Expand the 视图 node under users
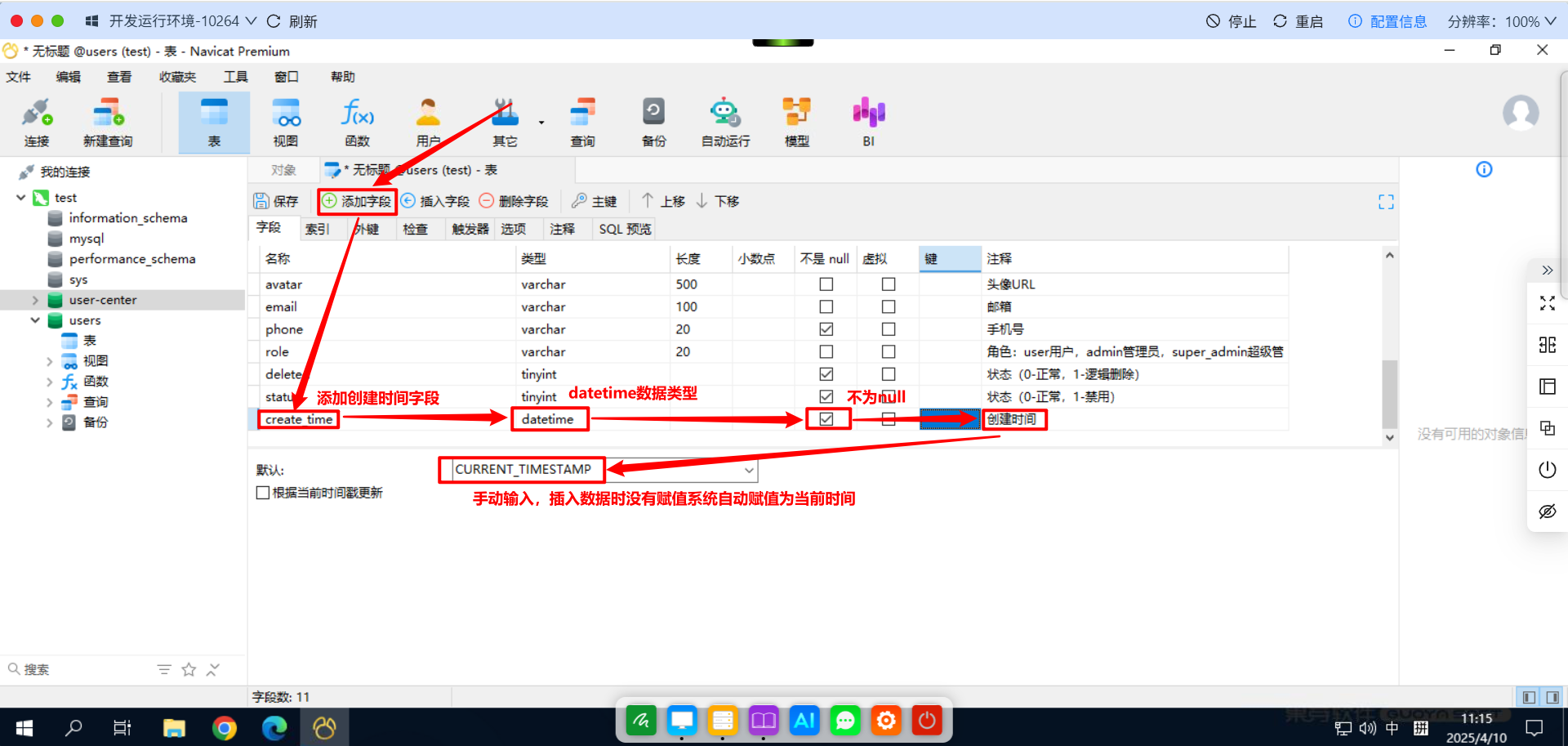This screenshot has height=746, width=1568. [50, 361]
